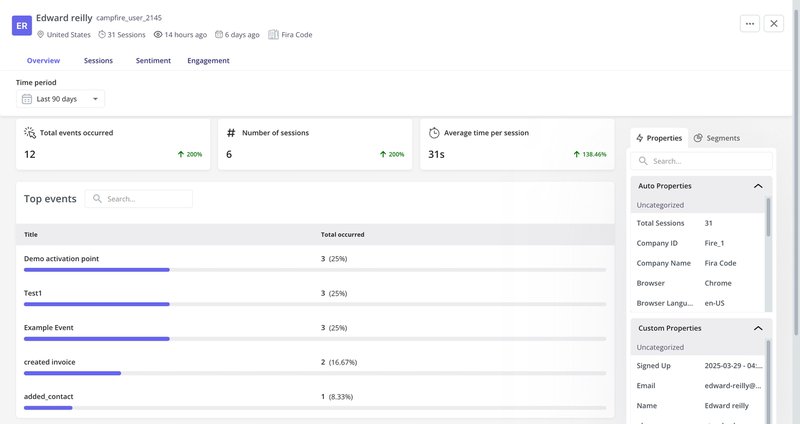This screenshot has height=424, width=800.
Task: Click the Top events search field
Action: 146,199
